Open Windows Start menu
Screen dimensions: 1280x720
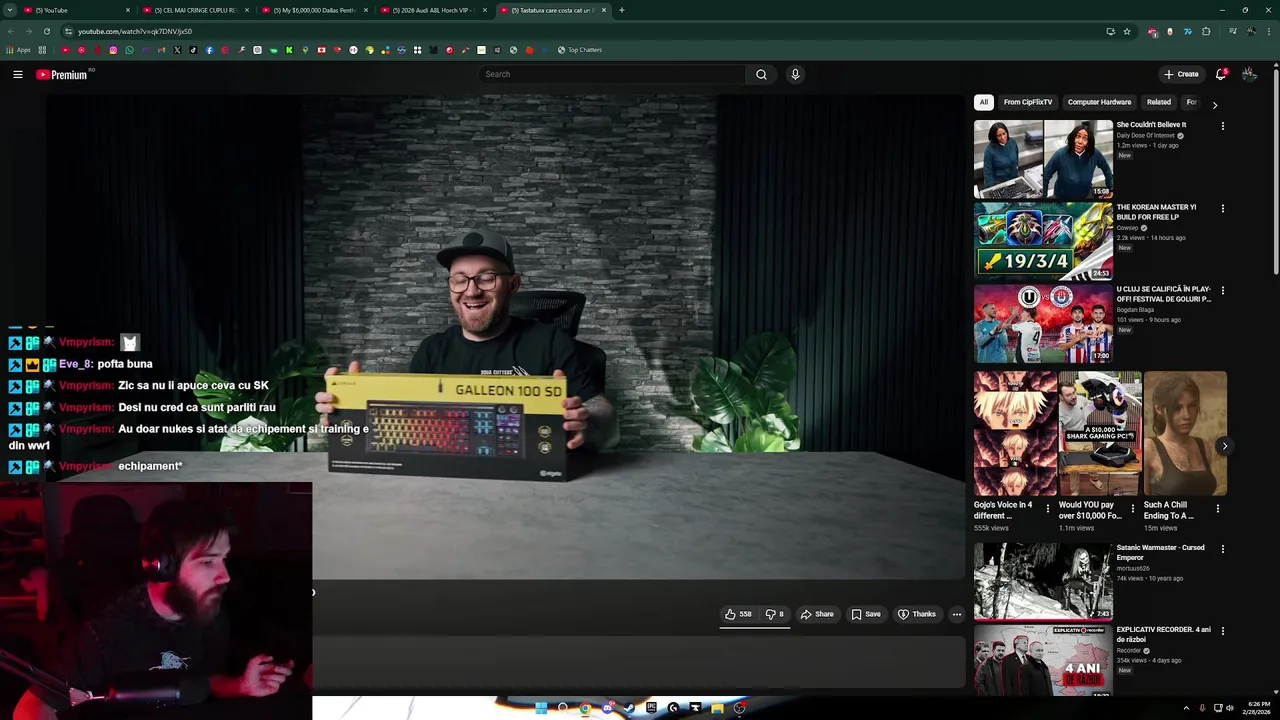pyautogui.click(x=541, y=708)
